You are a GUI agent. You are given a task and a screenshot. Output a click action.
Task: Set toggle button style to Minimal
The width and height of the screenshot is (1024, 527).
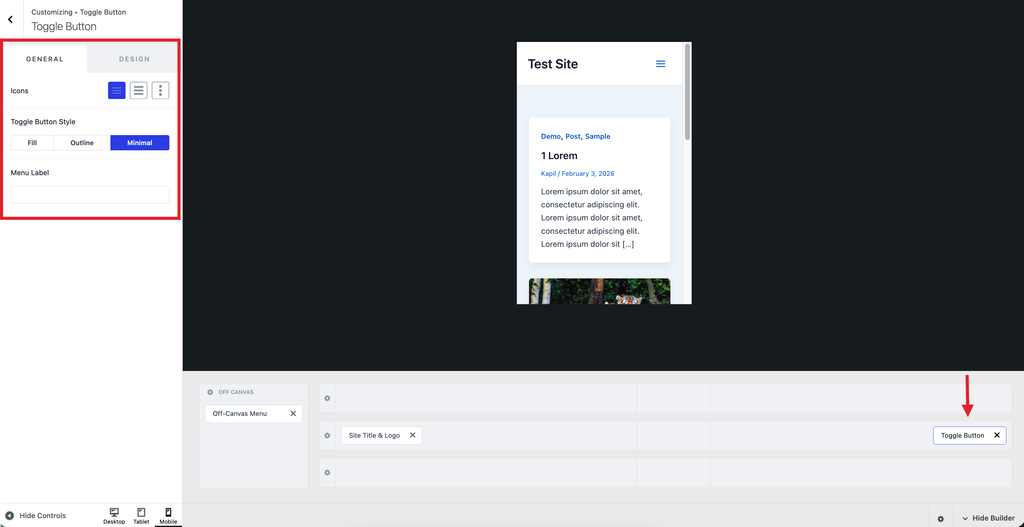[140, 142]
